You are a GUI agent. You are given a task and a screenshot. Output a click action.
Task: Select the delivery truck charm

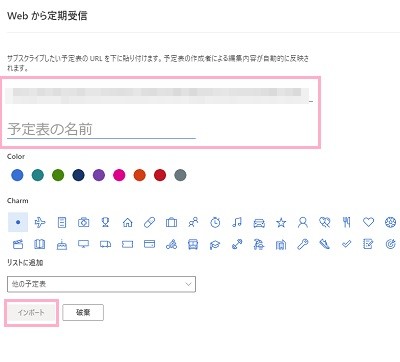coord(105,244)
